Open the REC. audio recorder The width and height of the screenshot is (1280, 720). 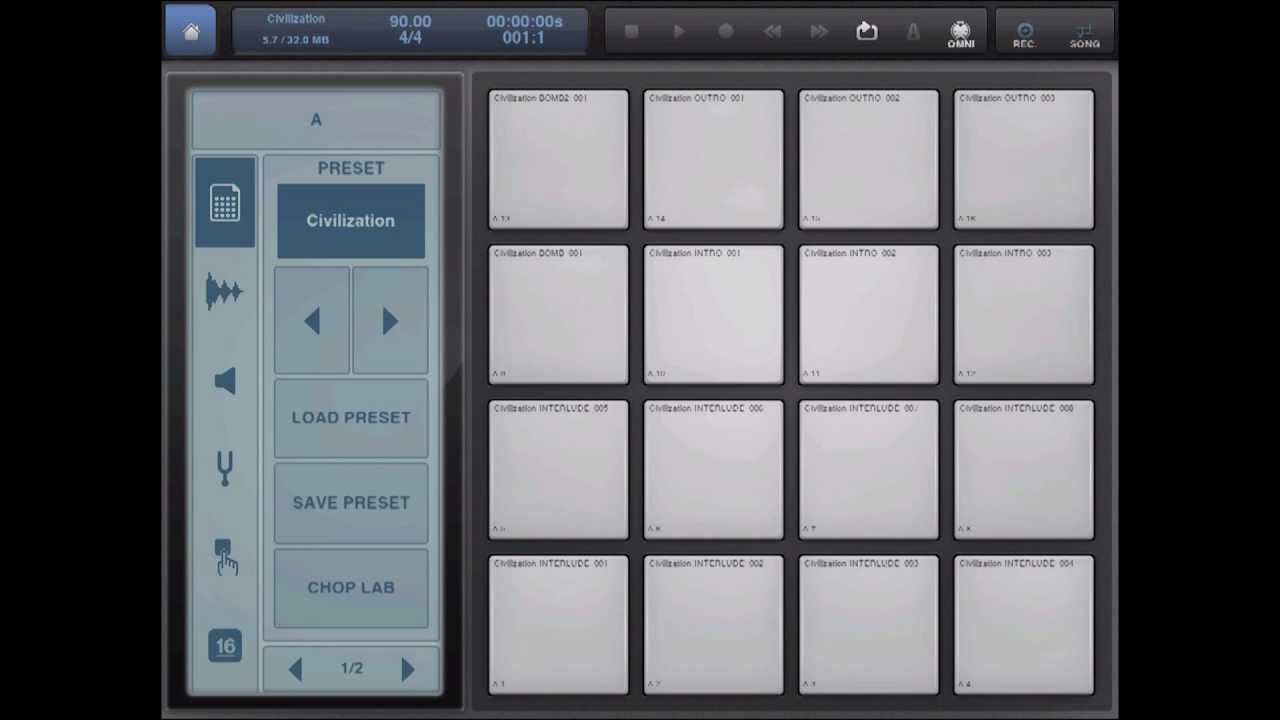tap(1024, 36)
